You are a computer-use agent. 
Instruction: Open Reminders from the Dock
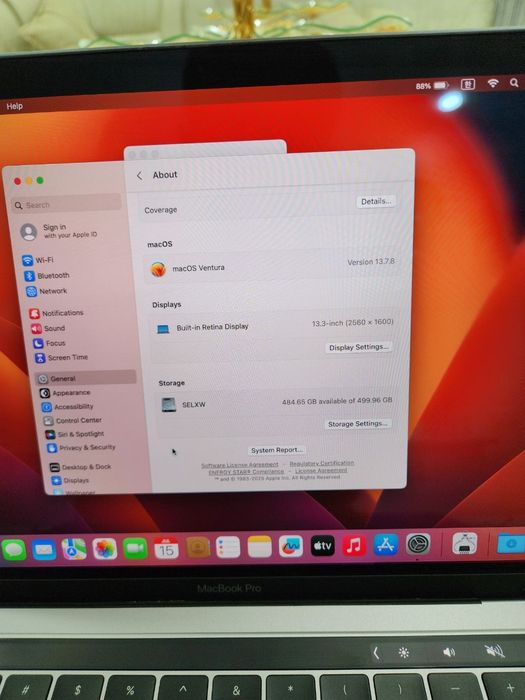[228, 547]
